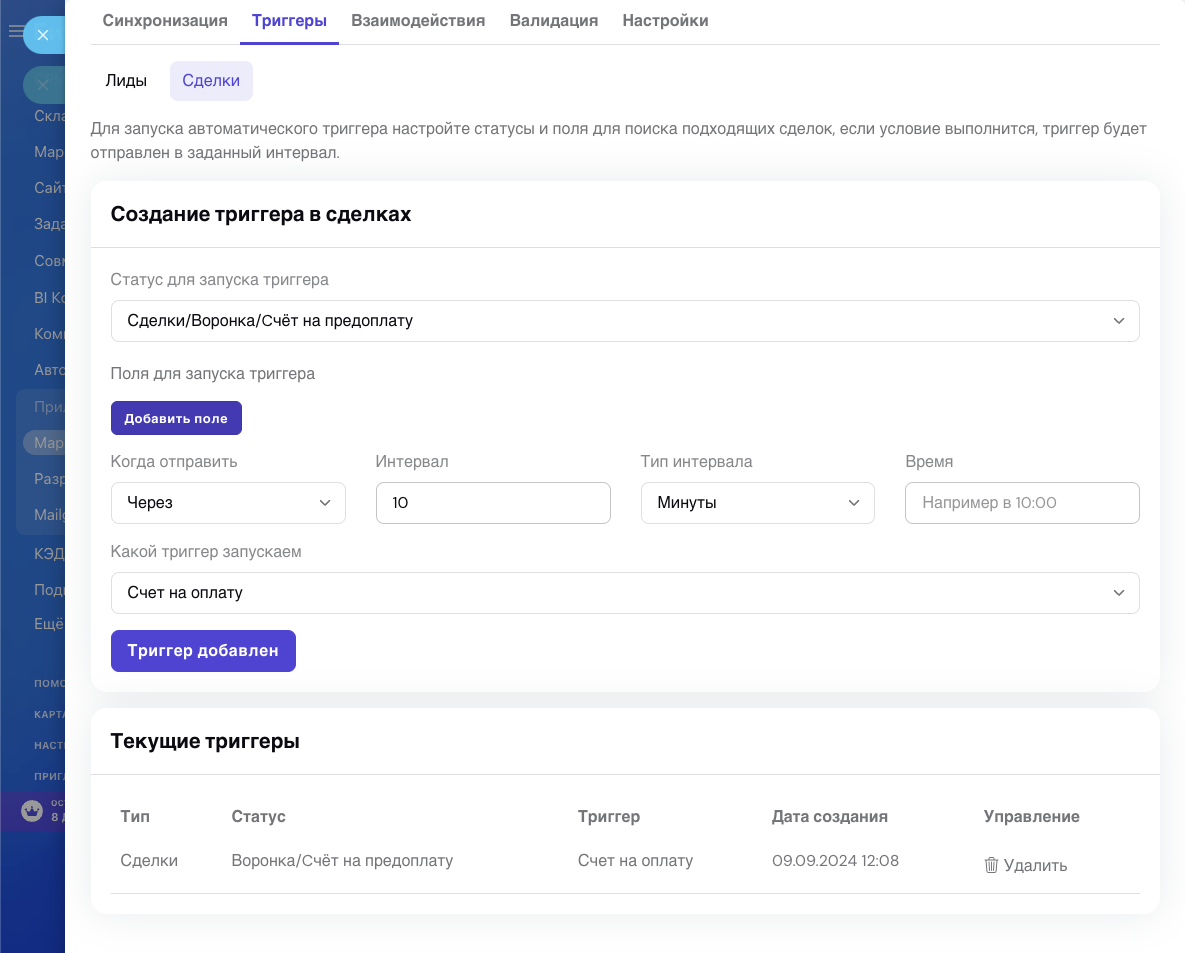Open the Настройки tab
1185x953 pixels.
[665, 20]
